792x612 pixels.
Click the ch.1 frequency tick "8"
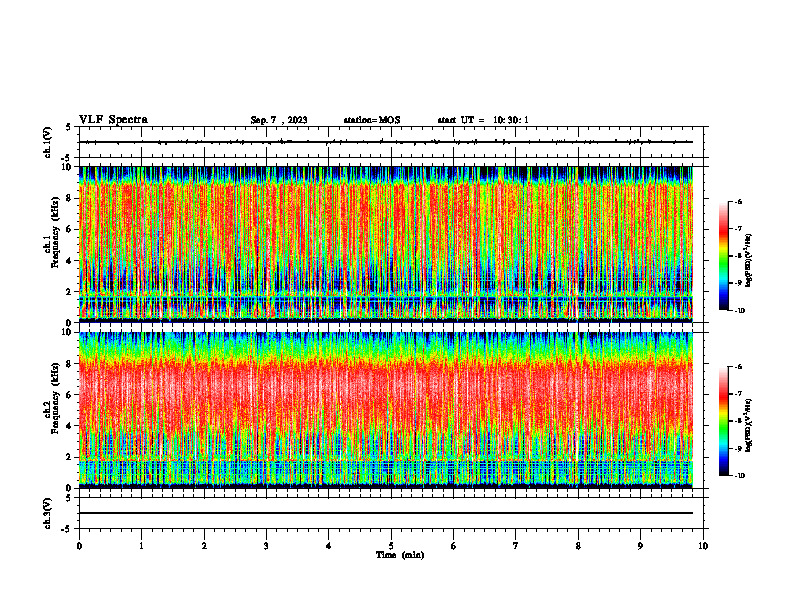click(70, 198)
